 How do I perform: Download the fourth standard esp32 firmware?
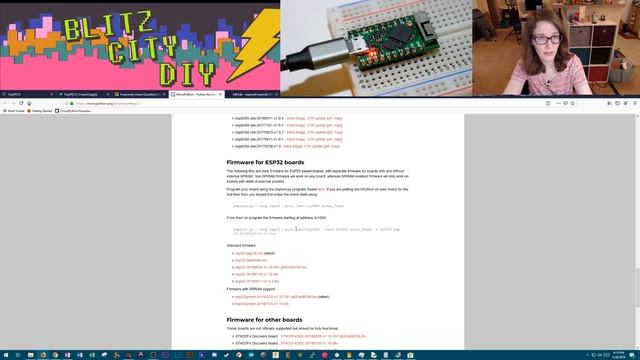point(256,274)
